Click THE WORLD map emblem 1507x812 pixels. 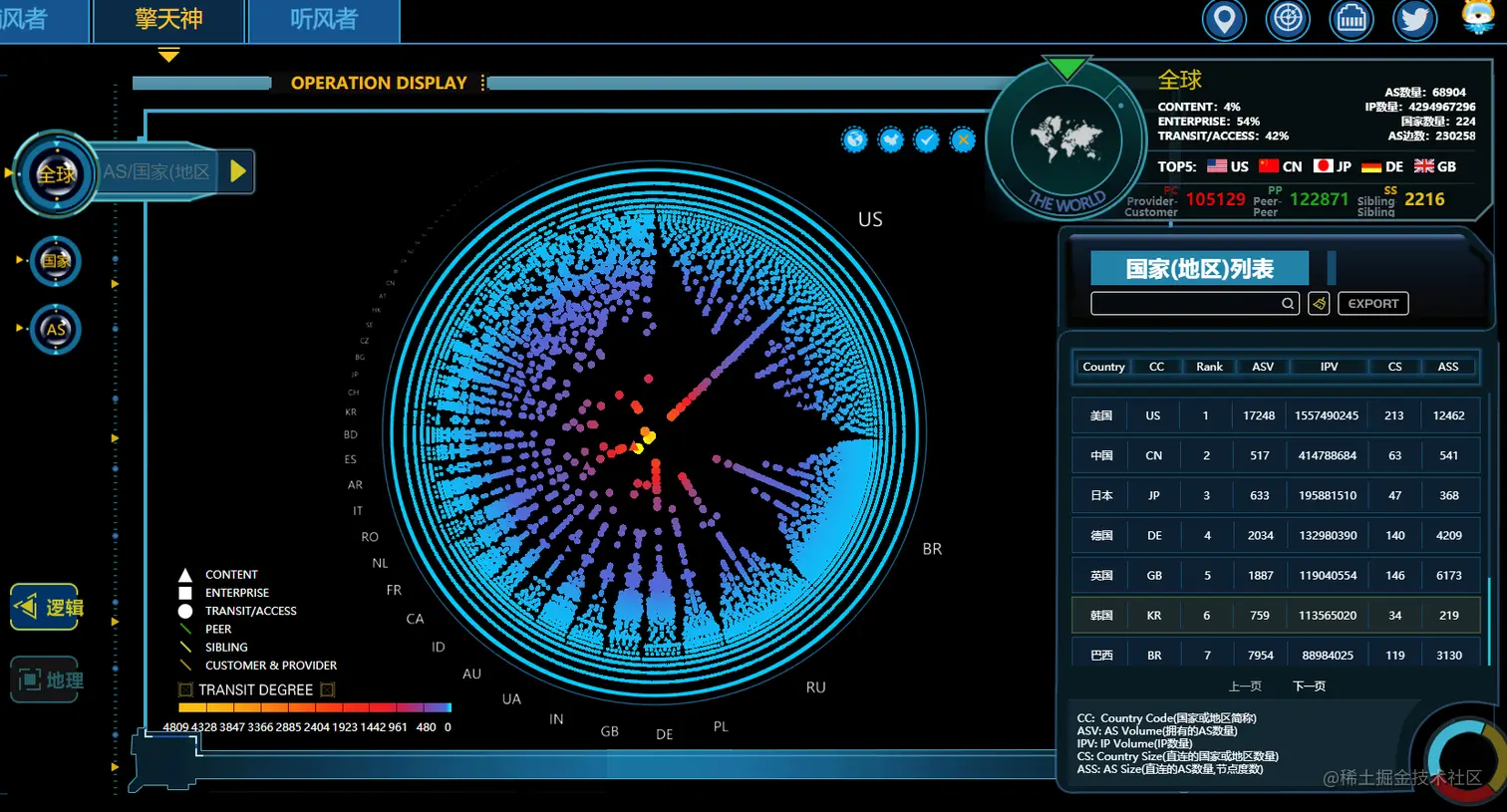[x=1066, y=141]
